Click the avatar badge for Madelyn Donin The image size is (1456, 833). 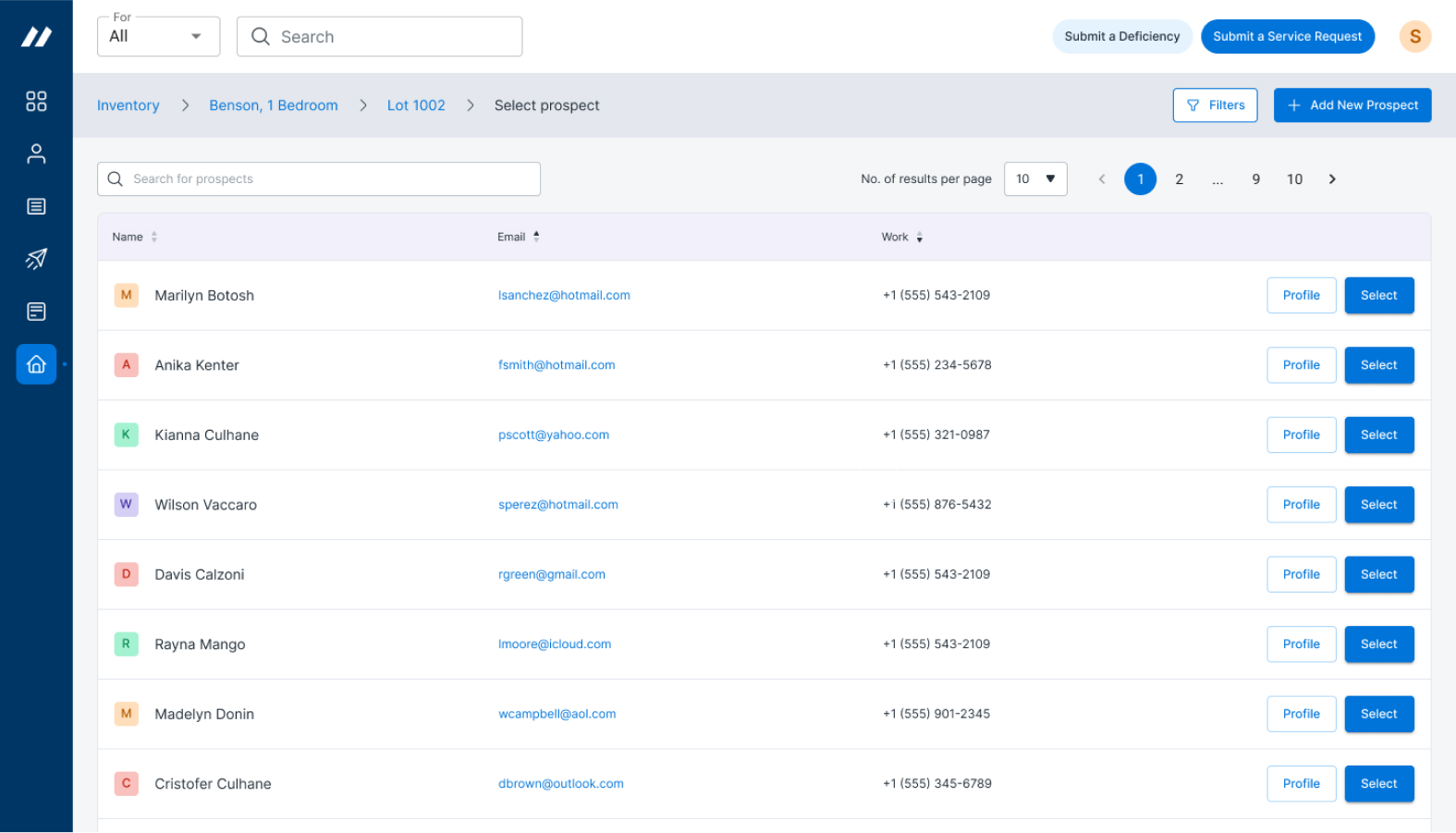pyautogui.click(x=127, y=714)
